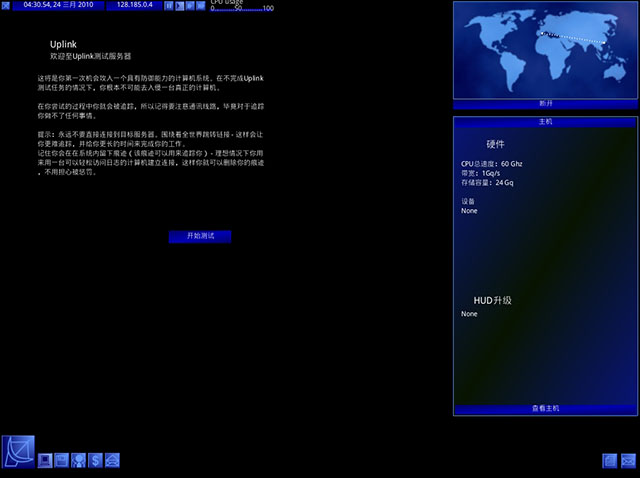The height and width of the screenshot is (478, 640).
Task: Set fast forward speed
Action: [x=190, y=5]
